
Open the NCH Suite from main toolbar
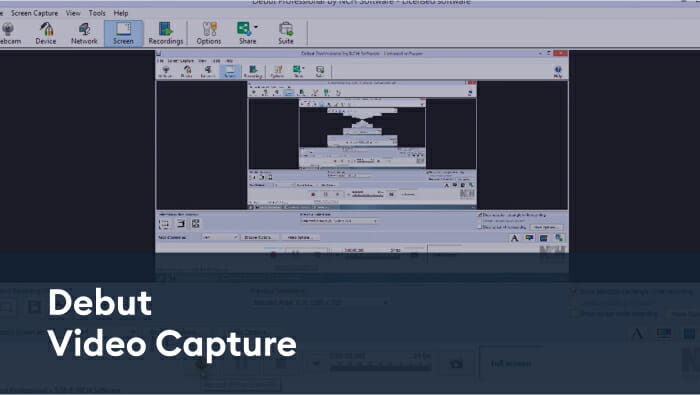click(286, 33)
